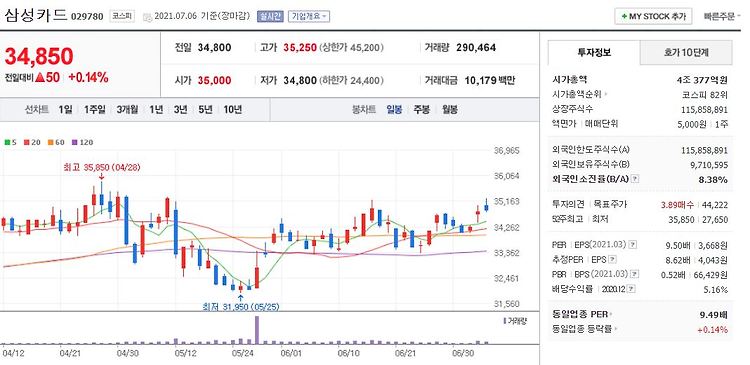Click the 3.89매수 opinion value
Viewport: 750px width, 365px height.
coord(677,205)
